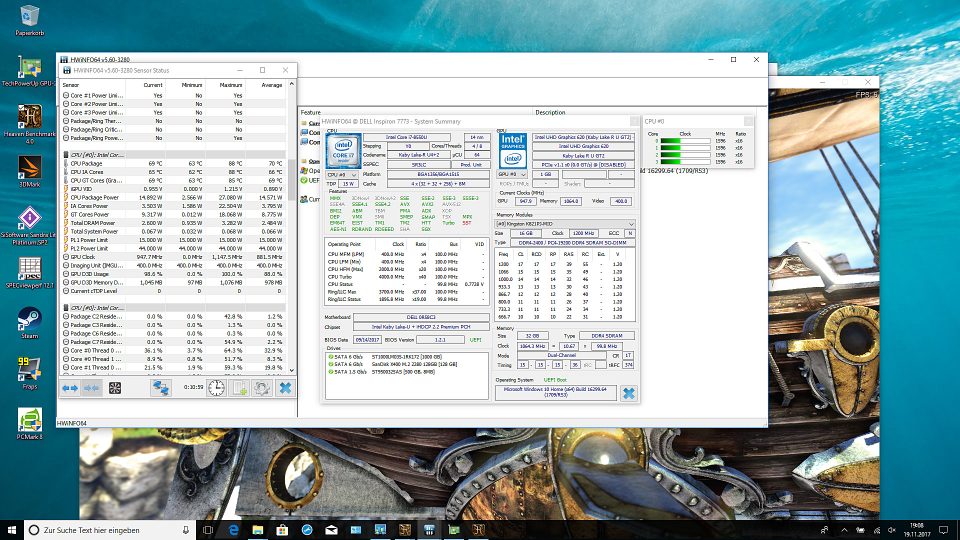Viewport: 960px width, 540px height.
Task: Reset the sensor clock timer icon
Action: (x=216, y=388)
